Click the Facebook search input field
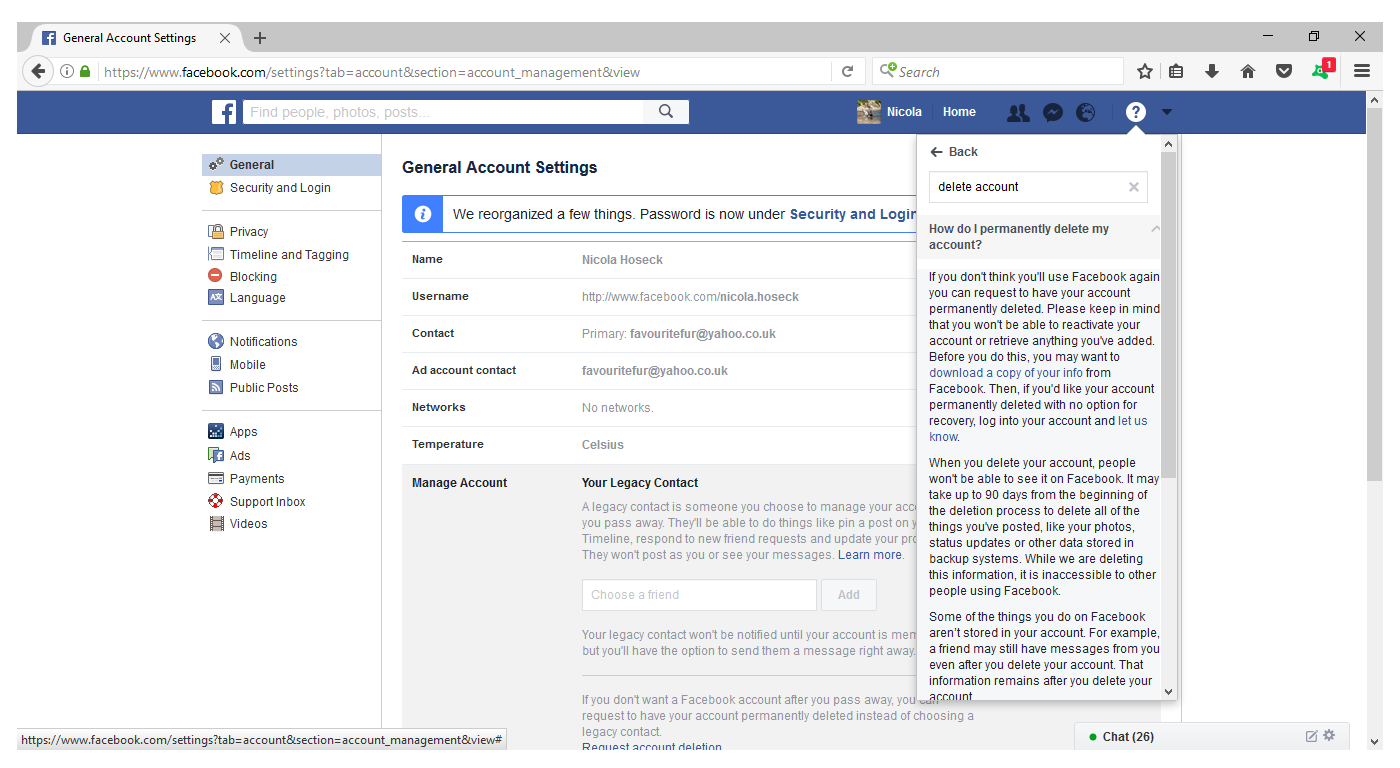 pos(443,112)
